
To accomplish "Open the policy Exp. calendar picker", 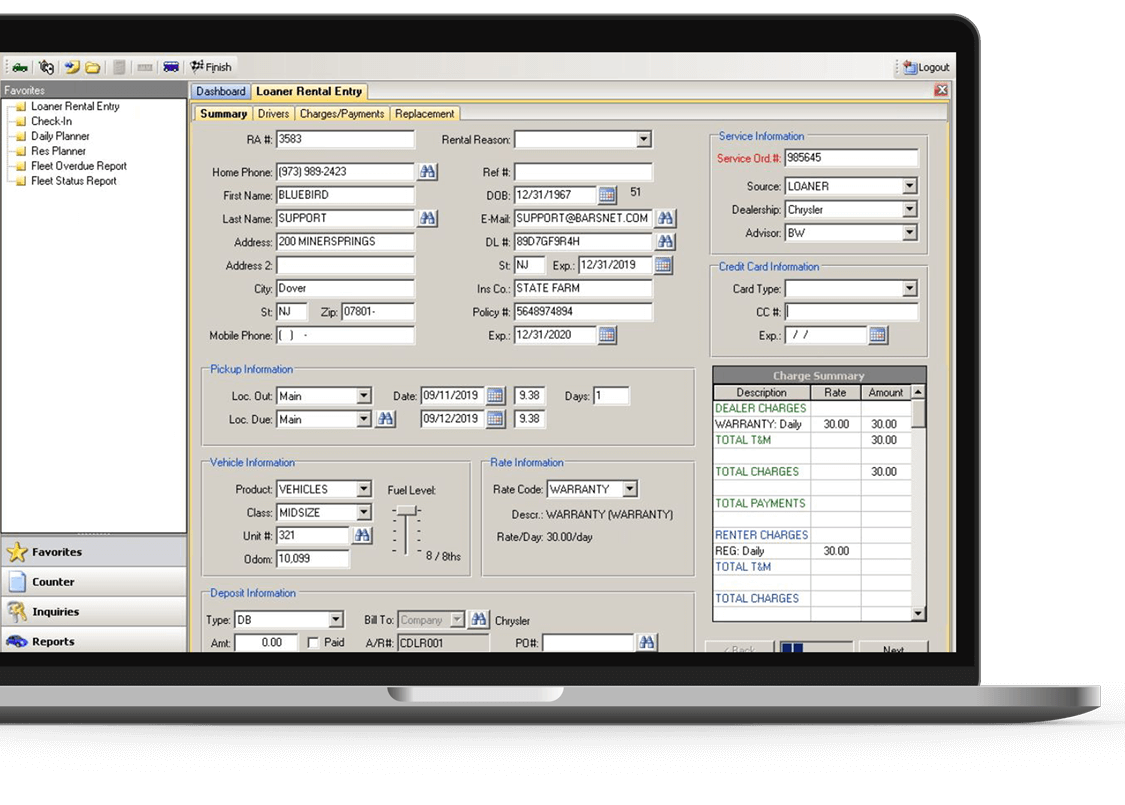I will point(607,335).
